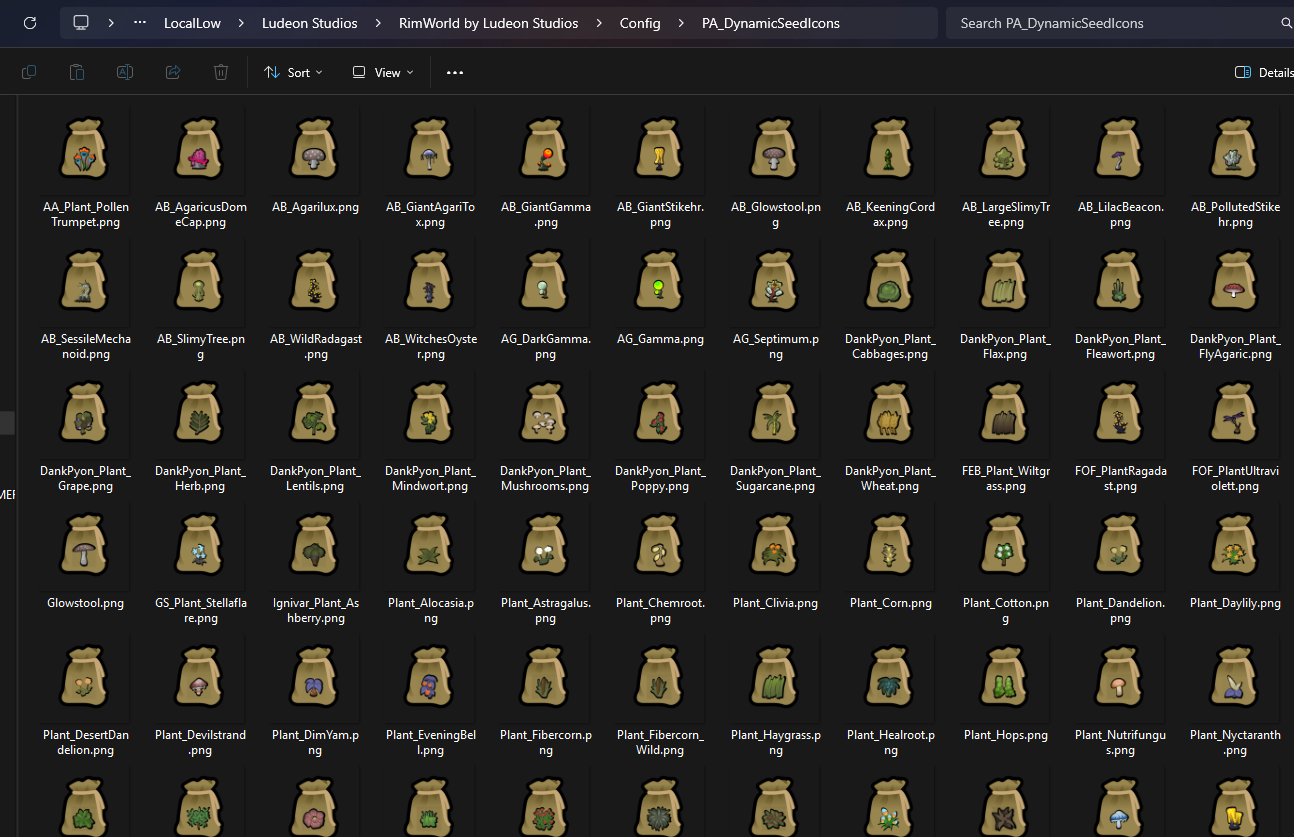This screenshot has width=1294, height=837.
Task: Select AB_AgaricusDomeCap.png seed bag icon
Action: pos(200,149)
